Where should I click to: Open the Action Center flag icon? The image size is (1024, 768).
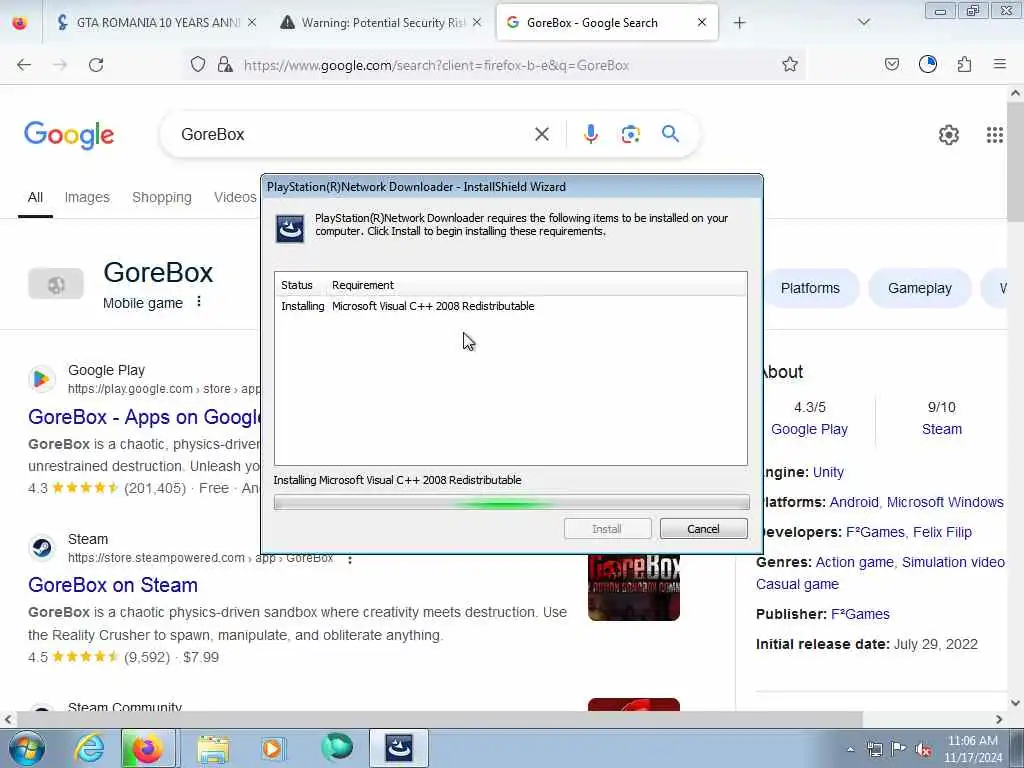click(x=898, y=749)
